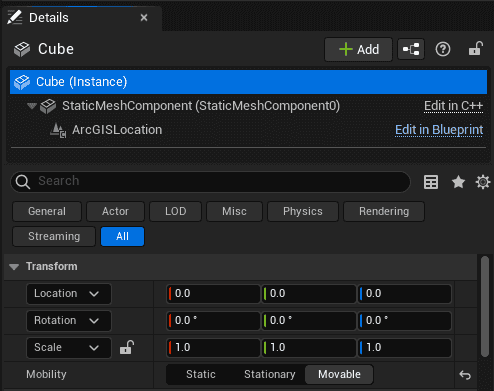Filter by Rendering category
Viewport: 494px width, 391px height.
coord(384,211)
